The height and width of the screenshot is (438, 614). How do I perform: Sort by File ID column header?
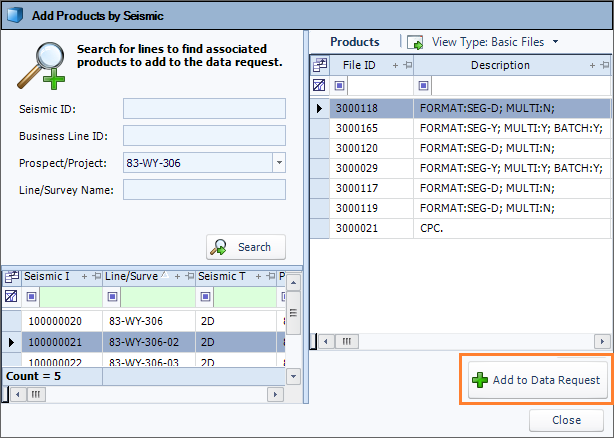[x=359, y=65]
